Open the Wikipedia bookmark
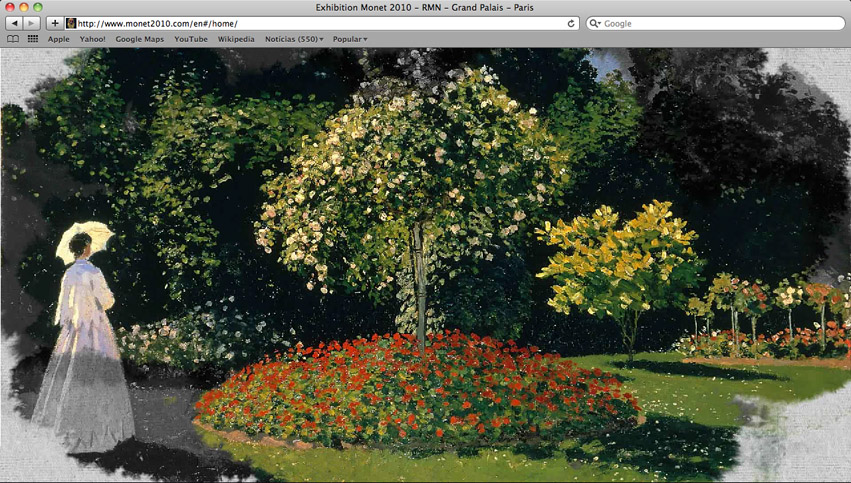Image resolution: width=851 pixels, height=483 pixels. pos(236,39)
